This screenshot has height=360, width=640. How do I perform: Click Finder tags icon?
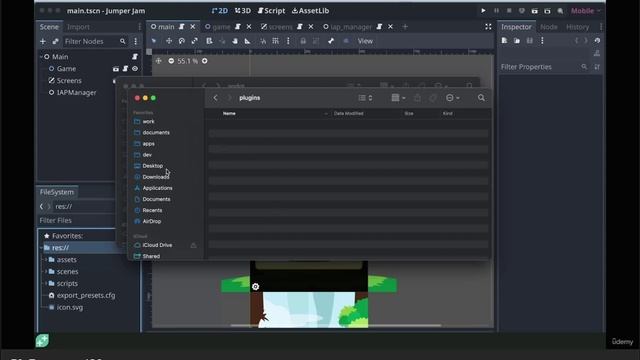(433, 98)
